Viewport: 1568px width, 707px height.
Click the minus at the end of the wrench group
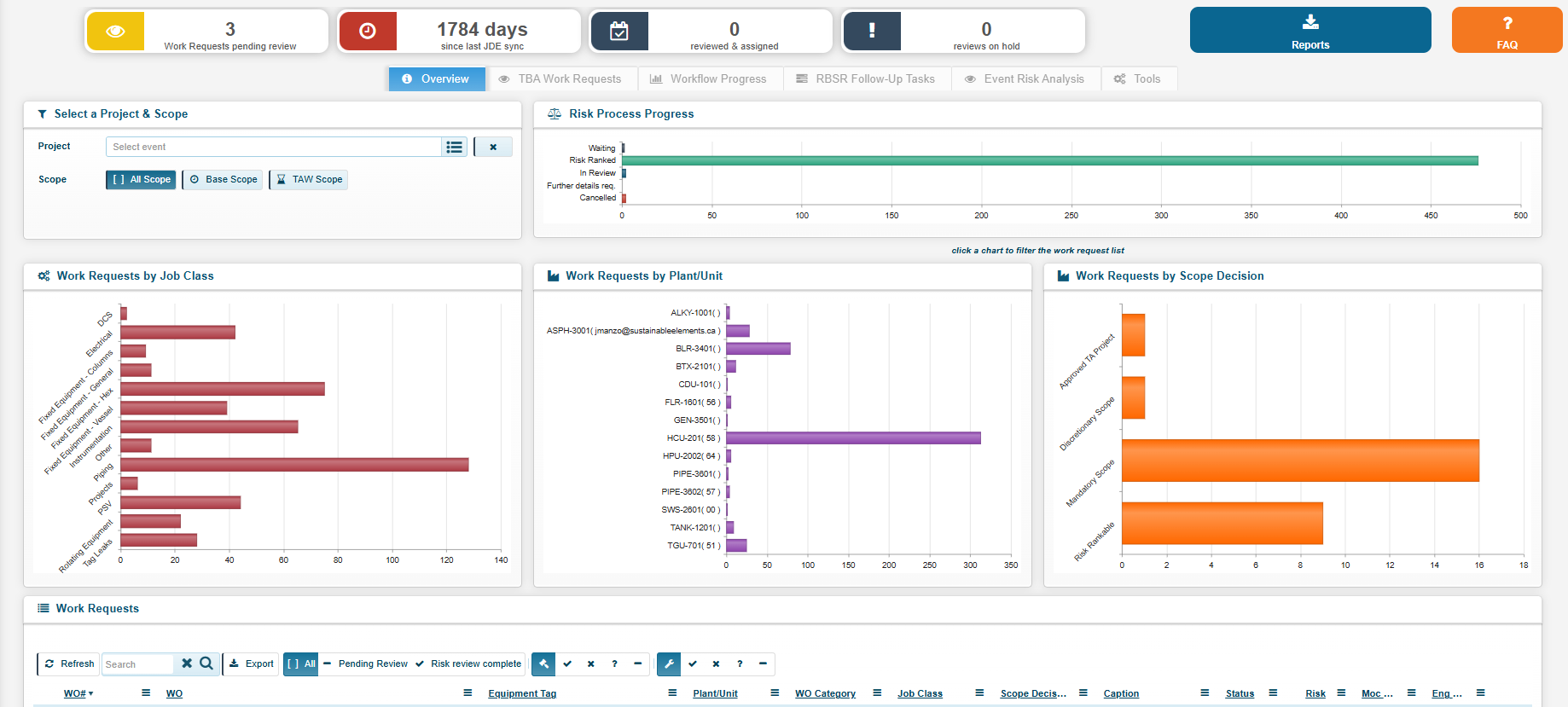tap(763, 664)
